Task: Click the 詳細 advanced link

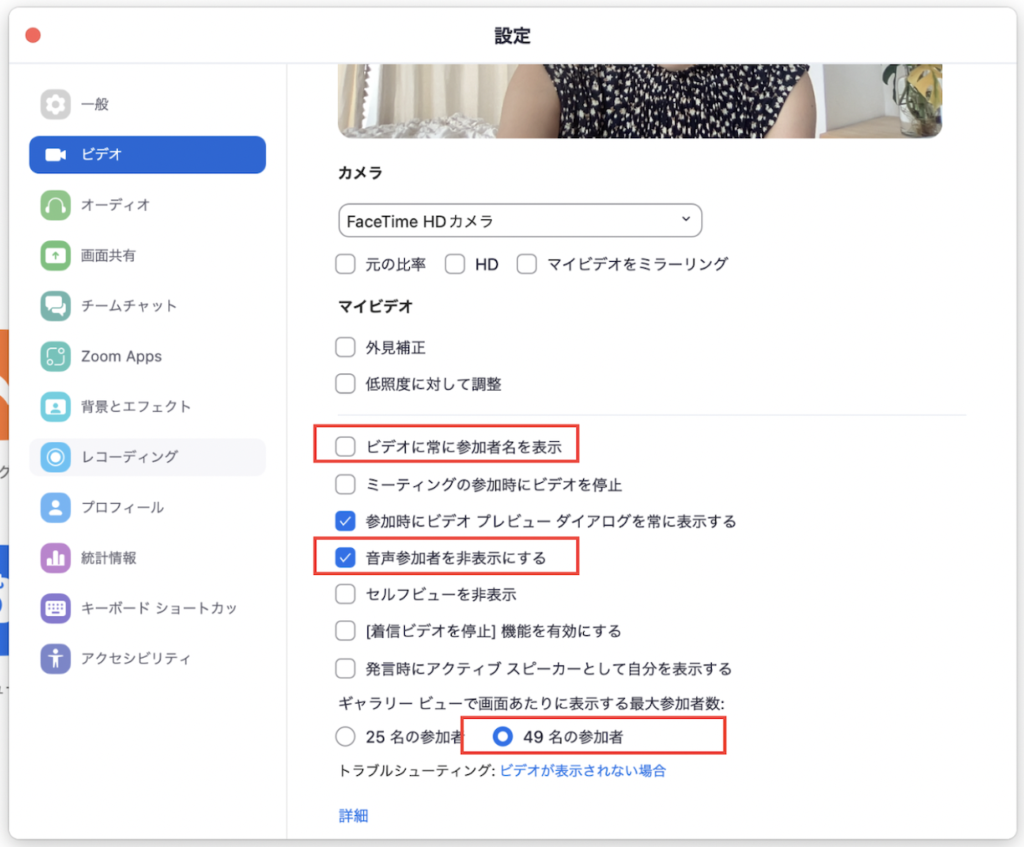Action: (x=354, y=816)
